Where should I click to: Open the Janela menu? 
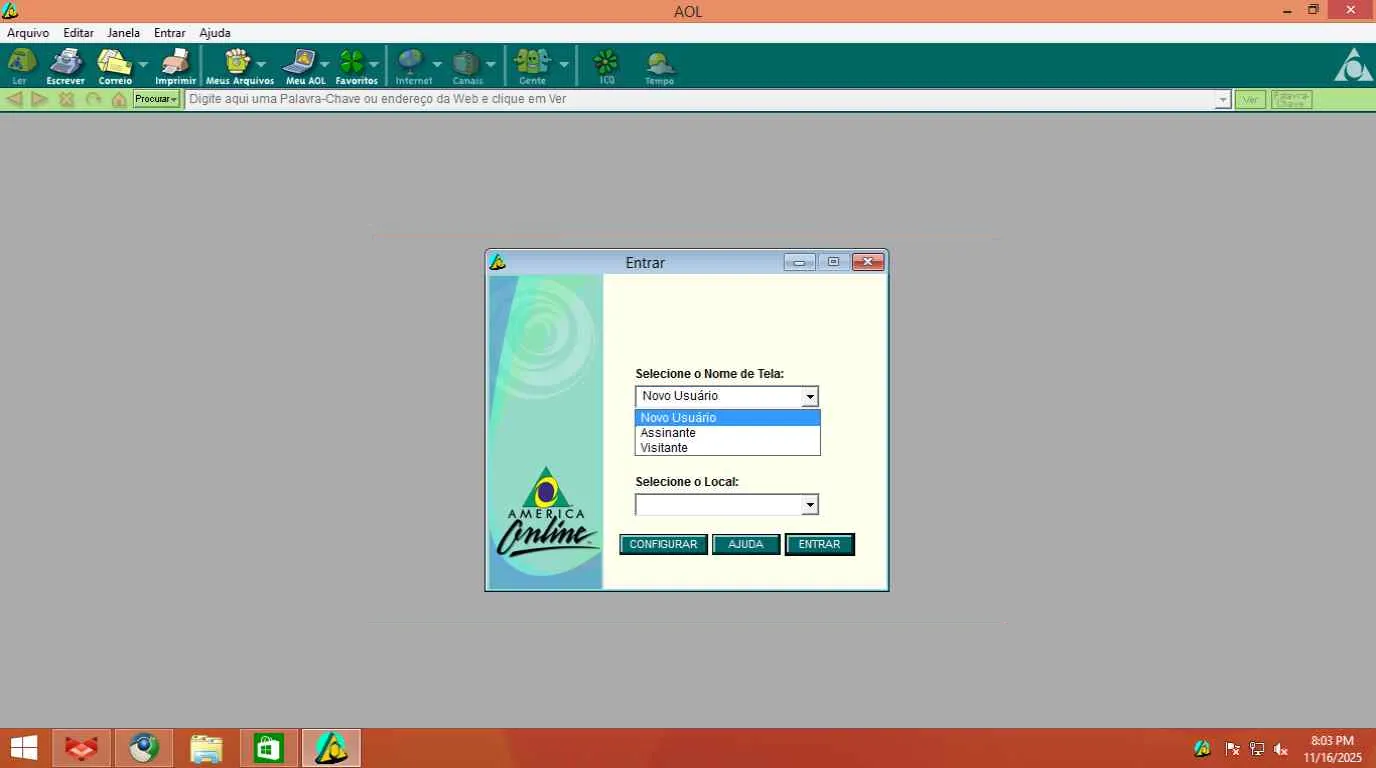point(124,33)
